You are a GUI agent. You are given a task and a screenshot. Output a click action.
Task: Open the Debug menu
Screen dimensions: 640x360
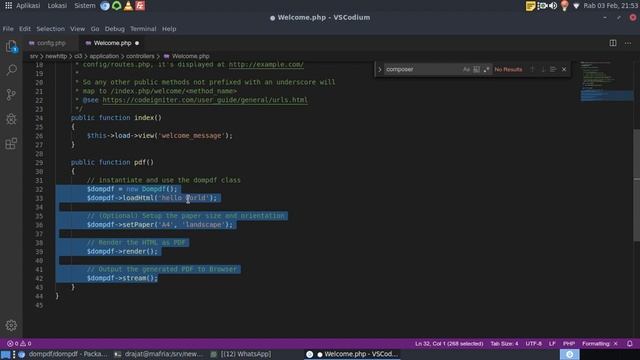coord(115,29)
